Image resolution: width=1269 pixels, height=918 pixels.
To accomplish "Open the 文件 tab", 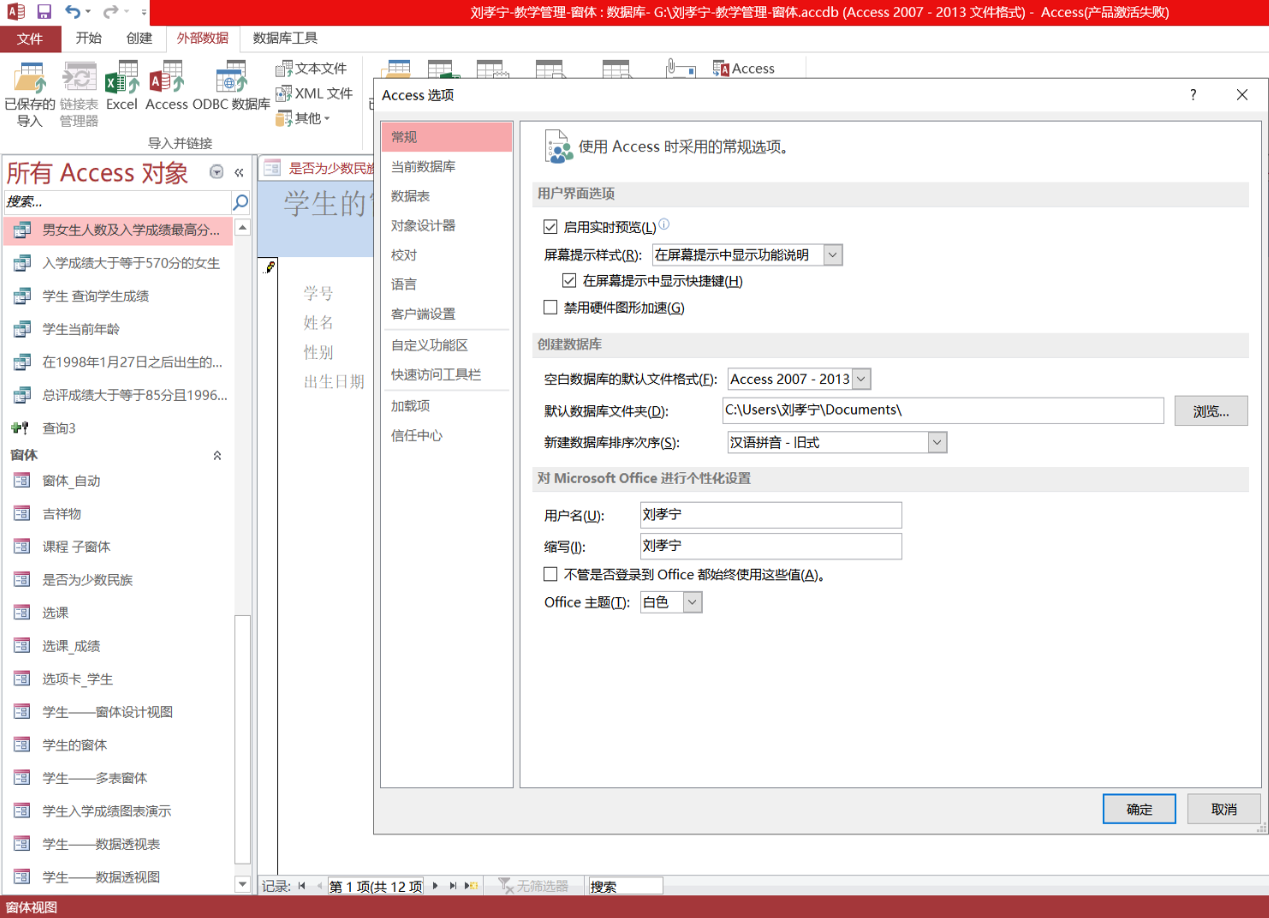I will [x=30, y=39].
